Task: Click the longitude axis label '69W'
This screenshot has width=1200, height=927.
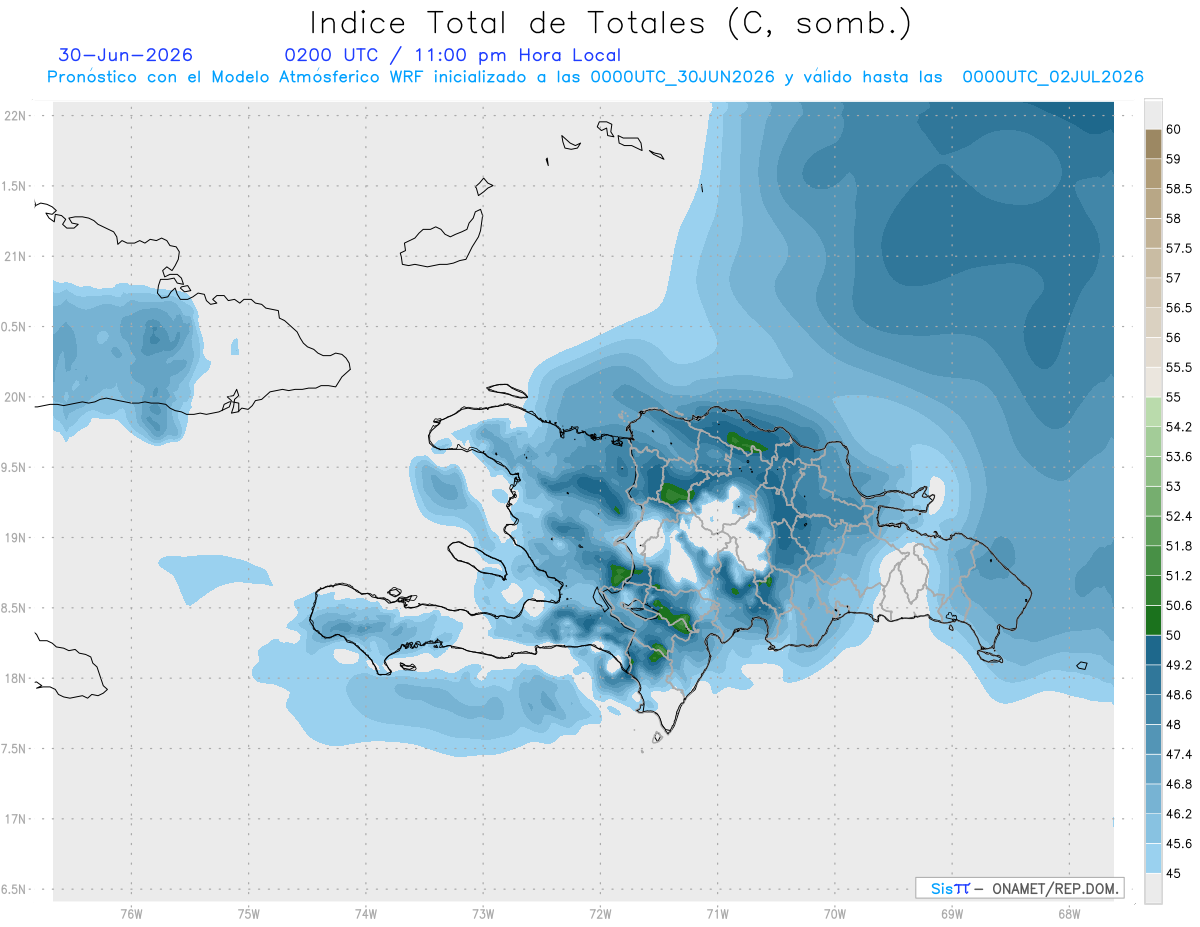Action: [x=951, y=914]
